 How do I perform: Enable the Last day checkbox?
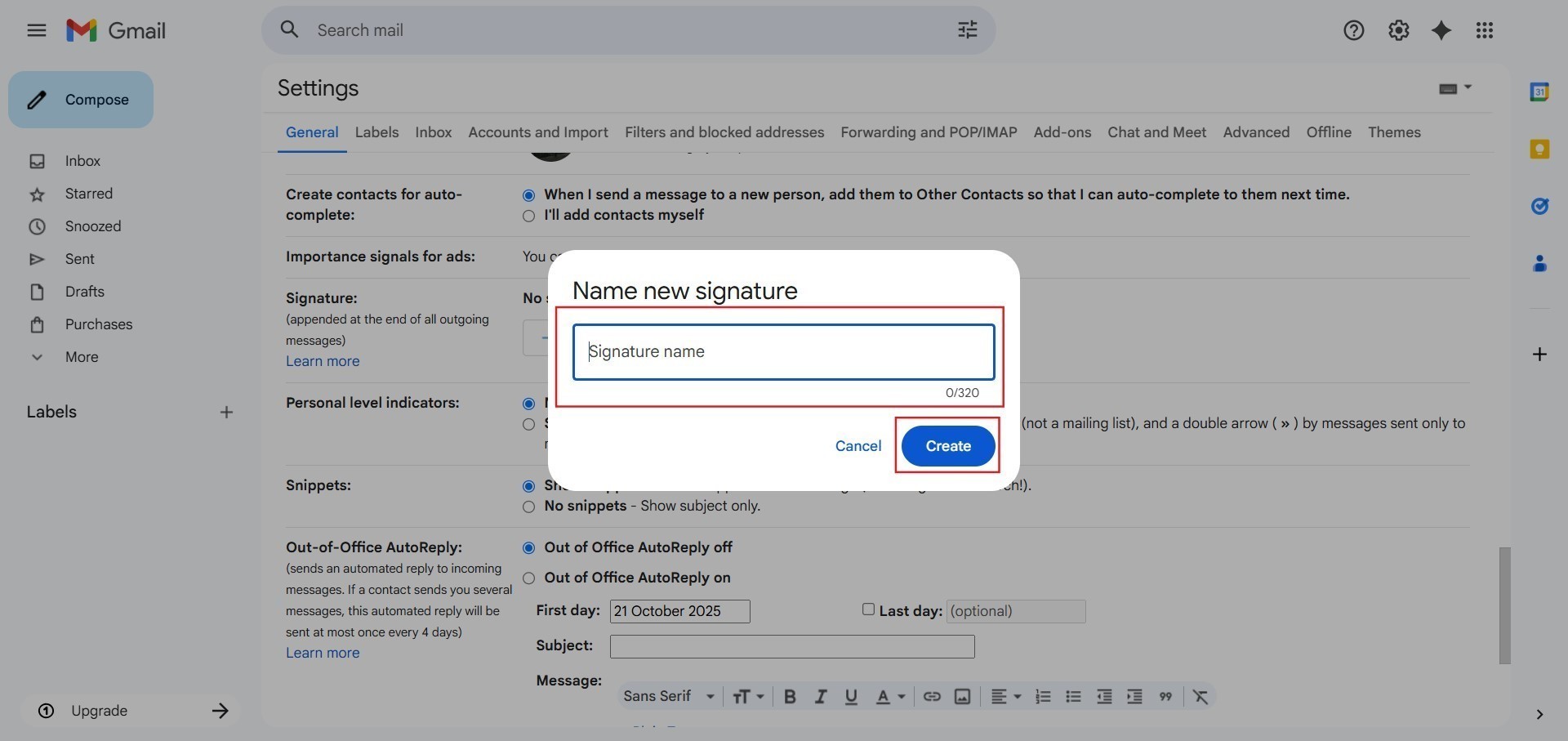[x=868, y=609]
